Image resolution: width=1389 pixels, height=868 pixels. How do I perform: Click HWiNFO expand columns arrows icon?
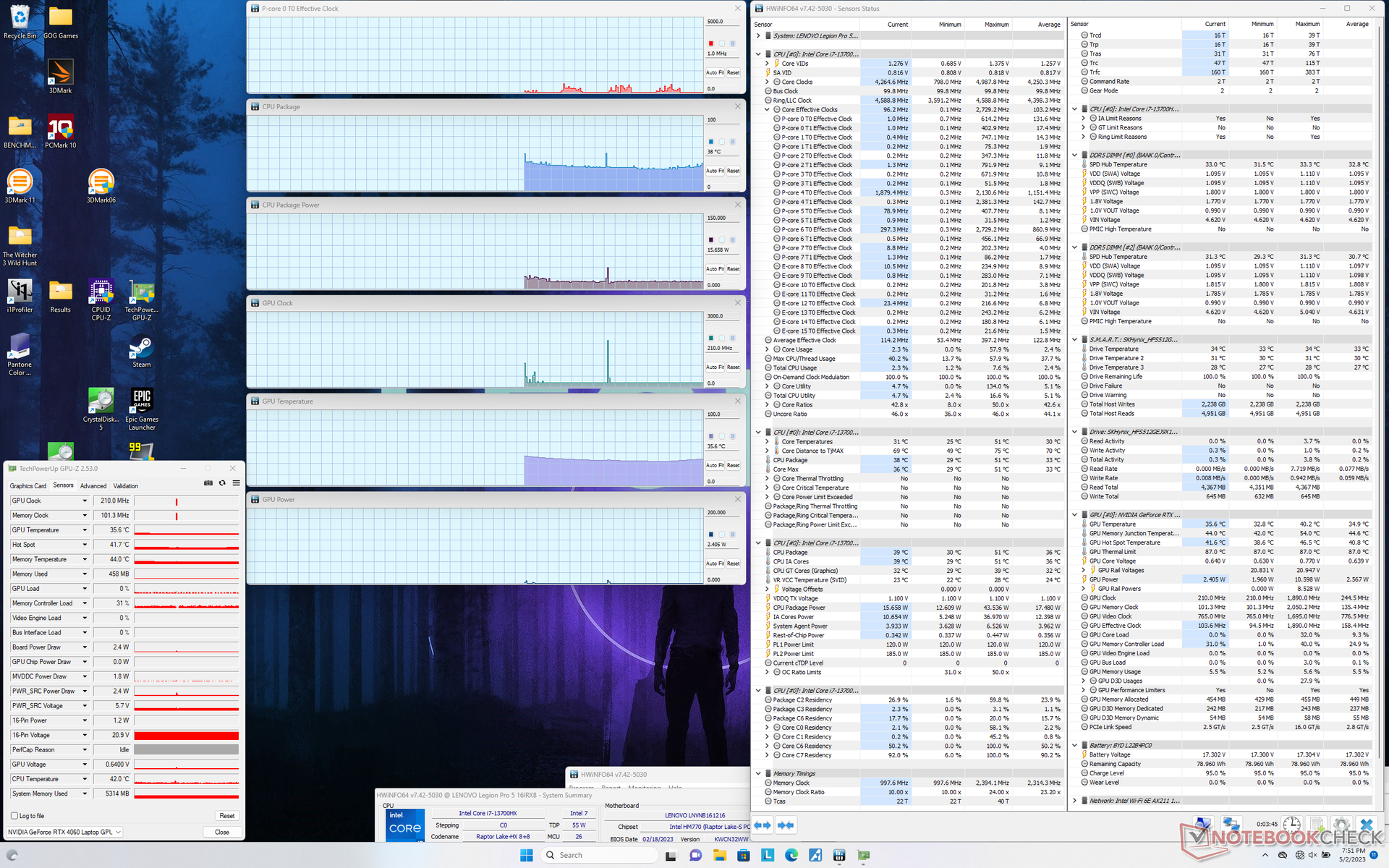[x=763, y=825]
